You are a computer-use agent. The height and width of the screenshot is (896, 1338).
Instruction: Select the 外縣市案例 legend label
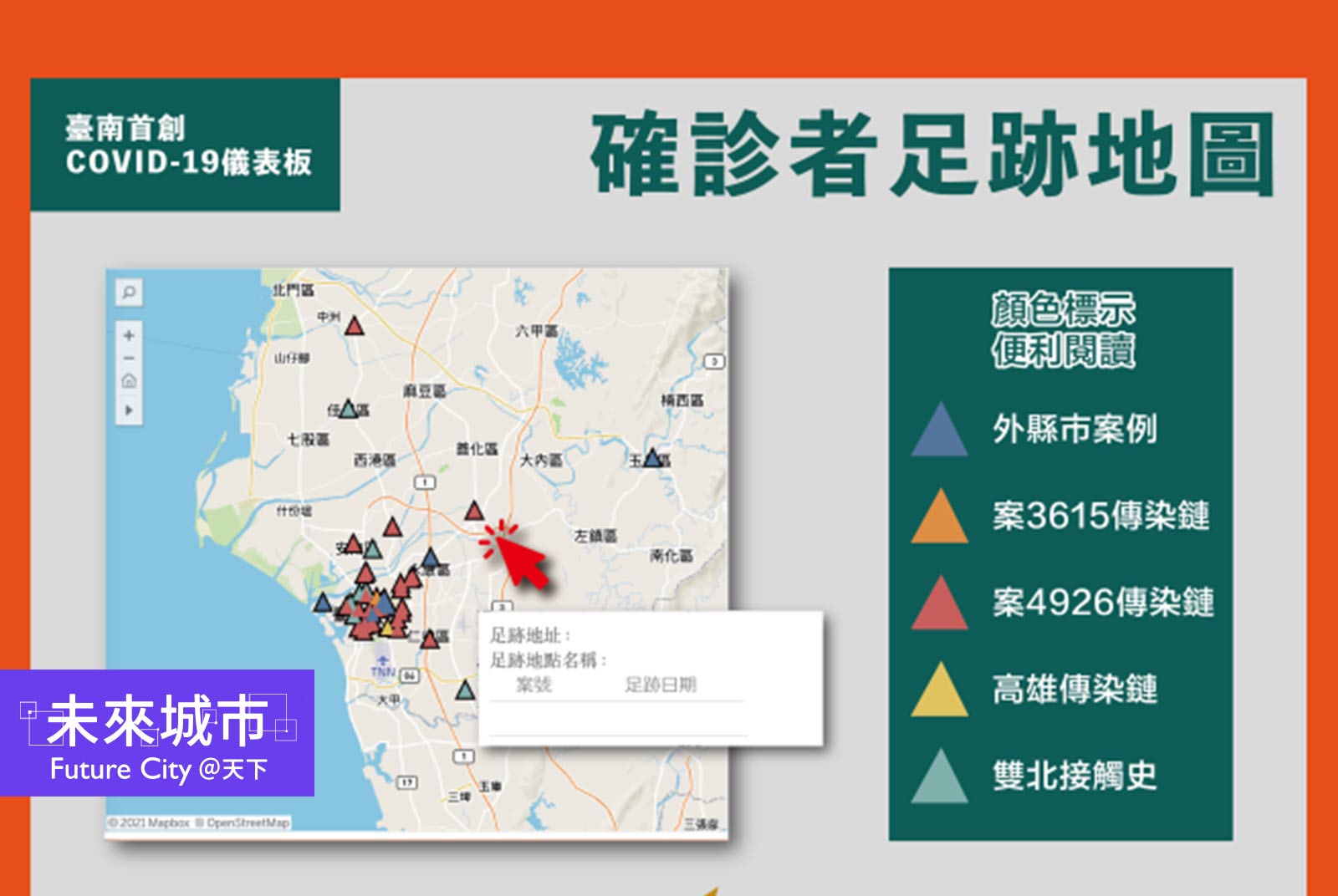point(1075,429)
